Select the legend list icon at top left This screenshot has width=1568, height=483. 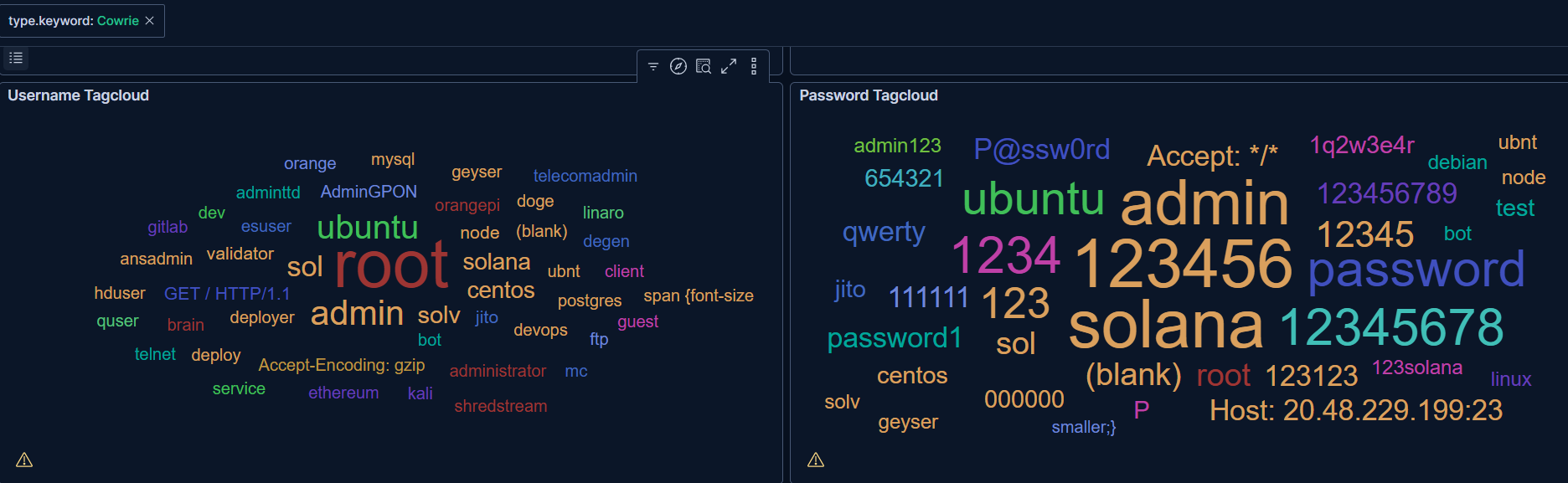click(x=15, y=58)
